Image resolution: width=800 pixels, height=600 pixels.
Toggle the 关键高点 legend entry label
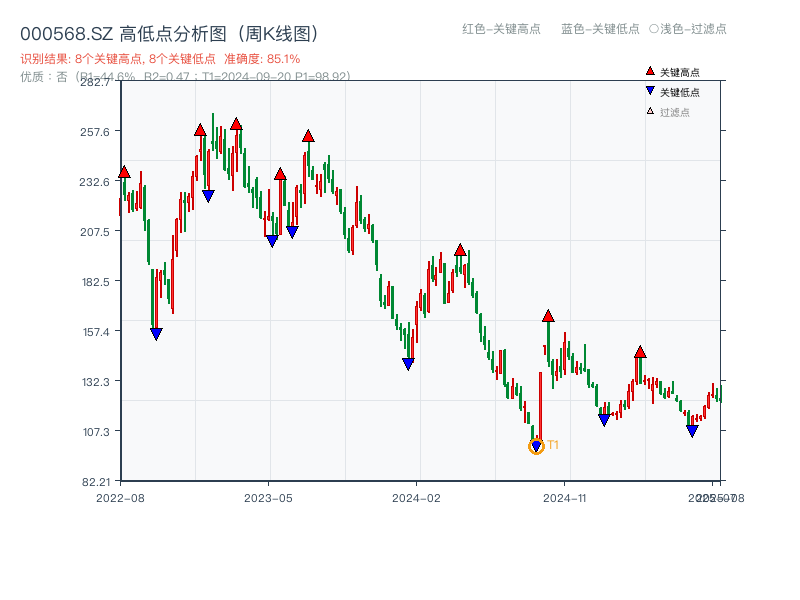680,72
